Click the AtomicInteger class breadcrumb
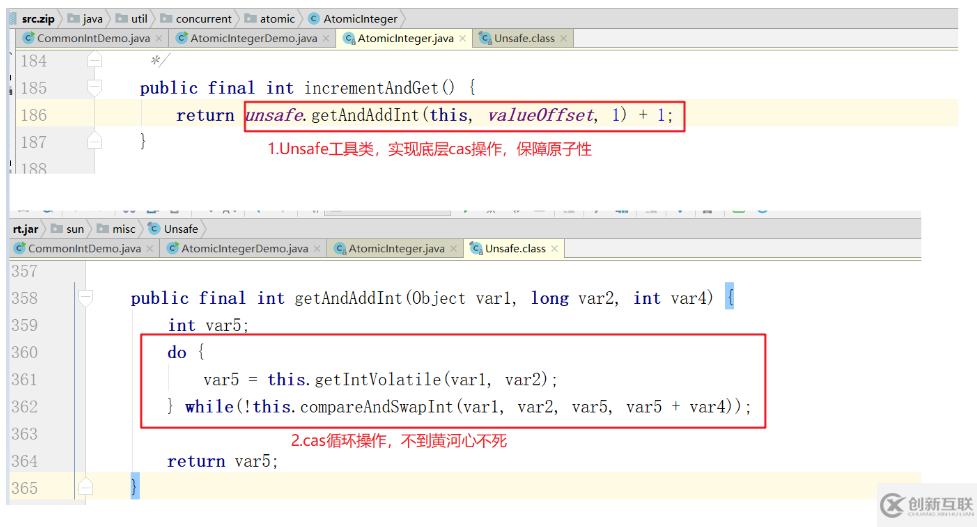977x527 pixels. (x=353, y=19)
